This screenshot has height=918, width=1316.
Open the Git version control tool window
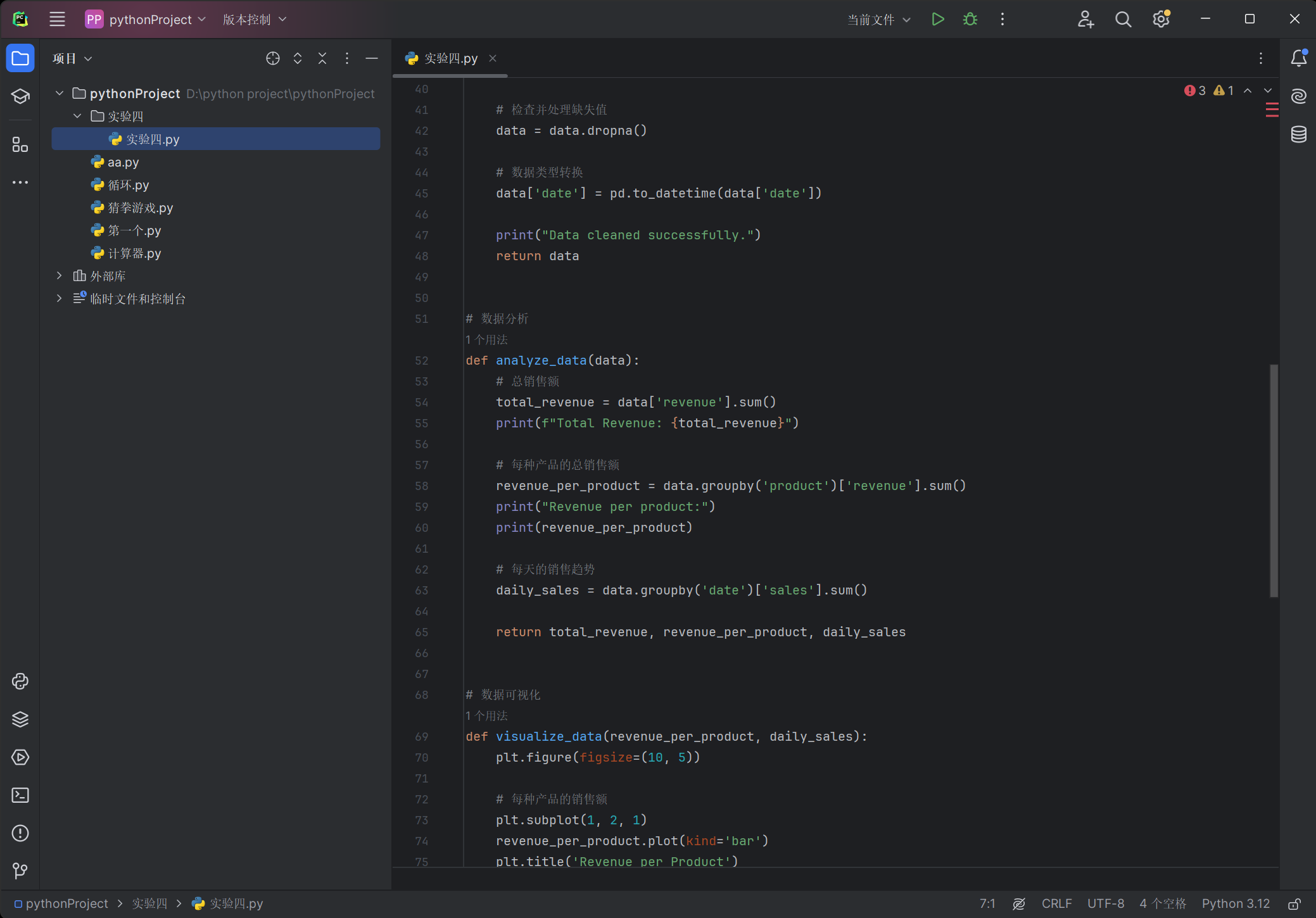[20, 871]
